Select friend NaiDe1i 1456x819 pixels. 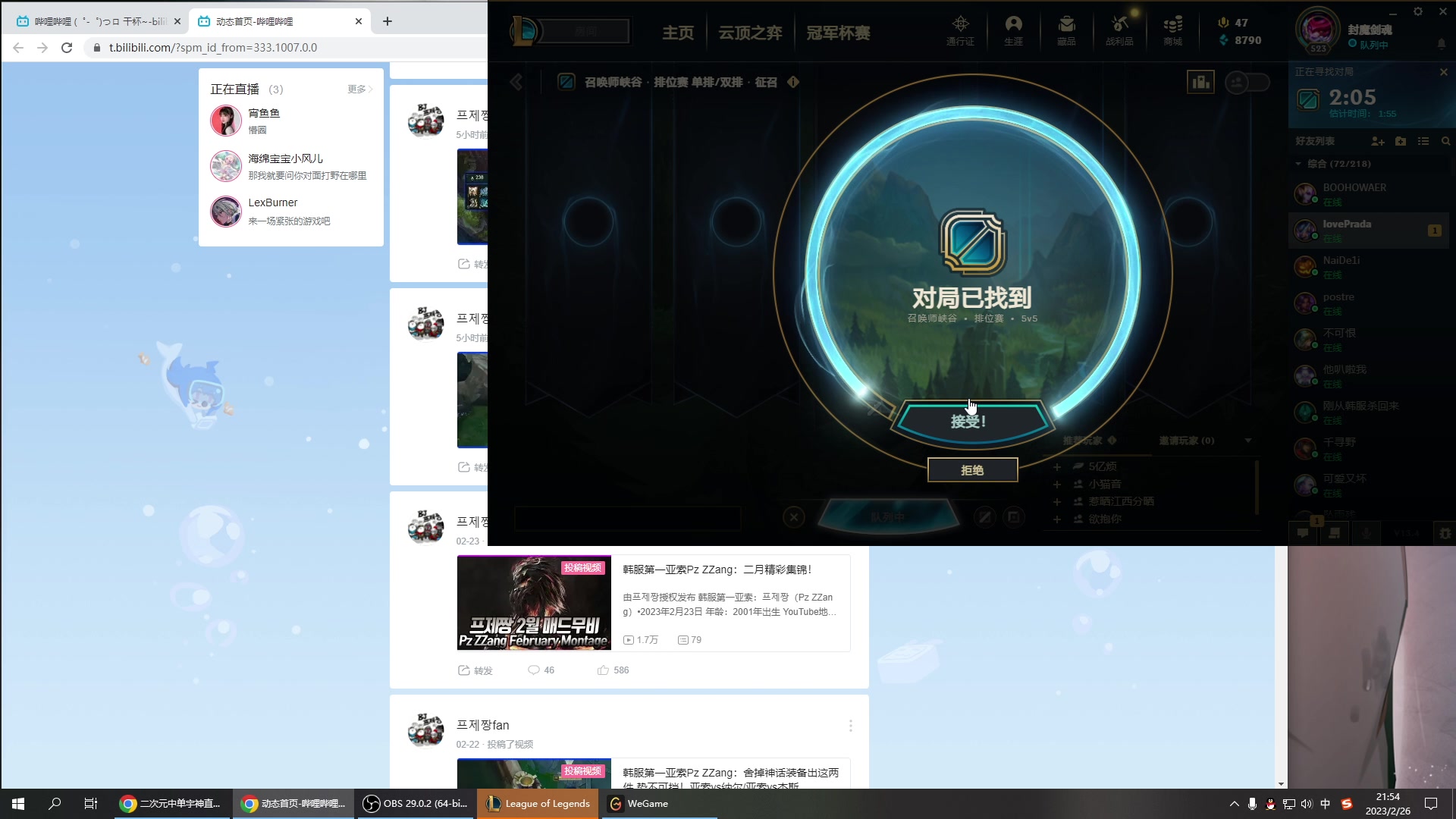click(1369, 267)
